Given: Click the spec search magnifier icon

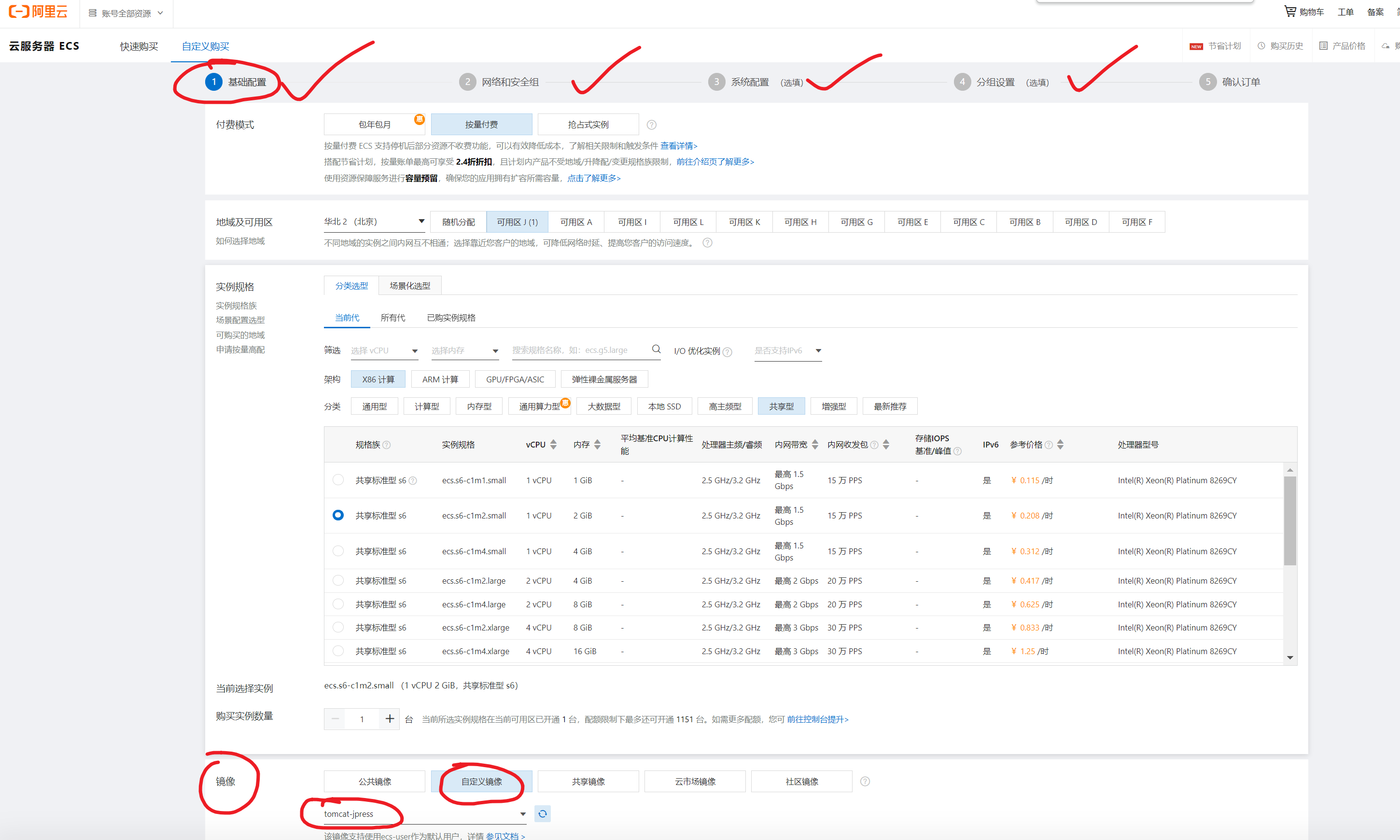Looking at the screenshot, I should pos(656,349).
